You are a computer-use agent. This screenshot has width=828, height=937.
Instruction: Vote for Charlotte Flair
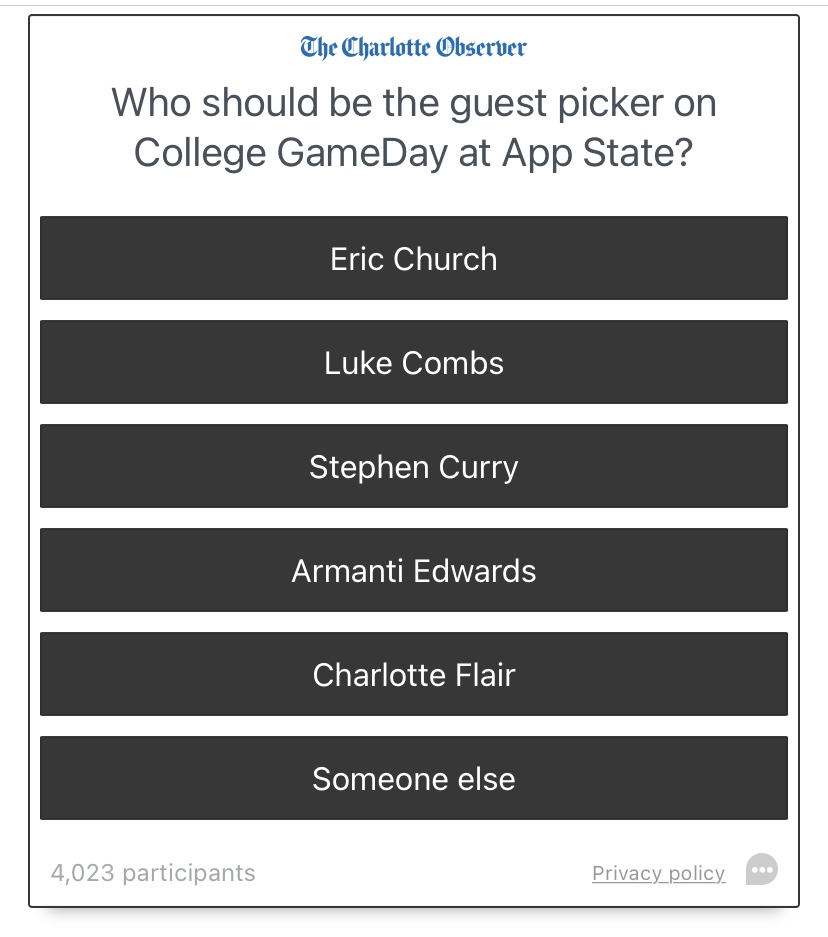click(x=413, y=674)
